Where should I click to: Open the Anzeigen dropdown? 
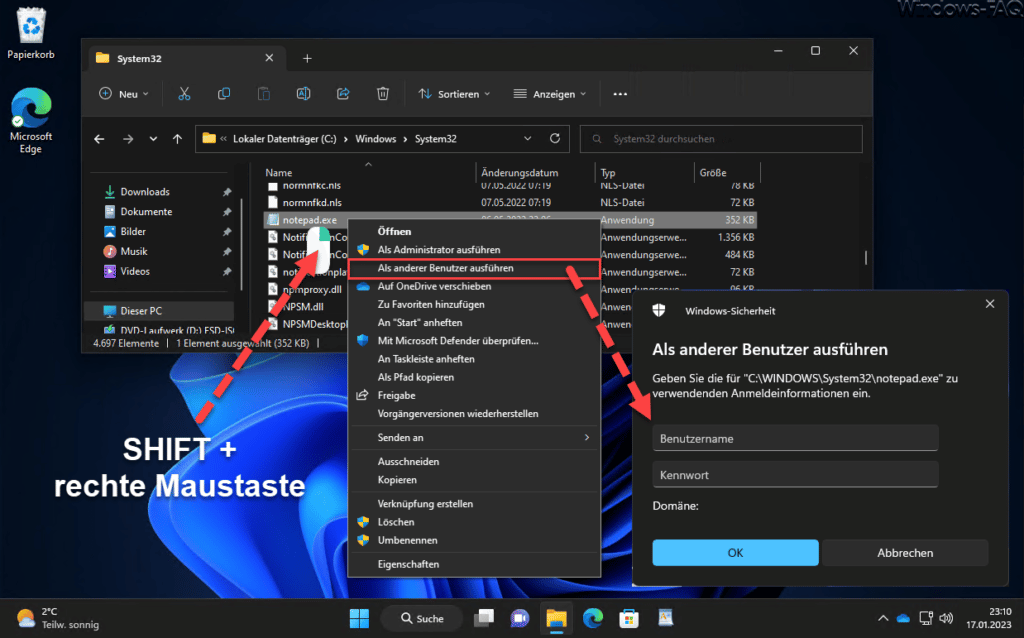(550, 94)
